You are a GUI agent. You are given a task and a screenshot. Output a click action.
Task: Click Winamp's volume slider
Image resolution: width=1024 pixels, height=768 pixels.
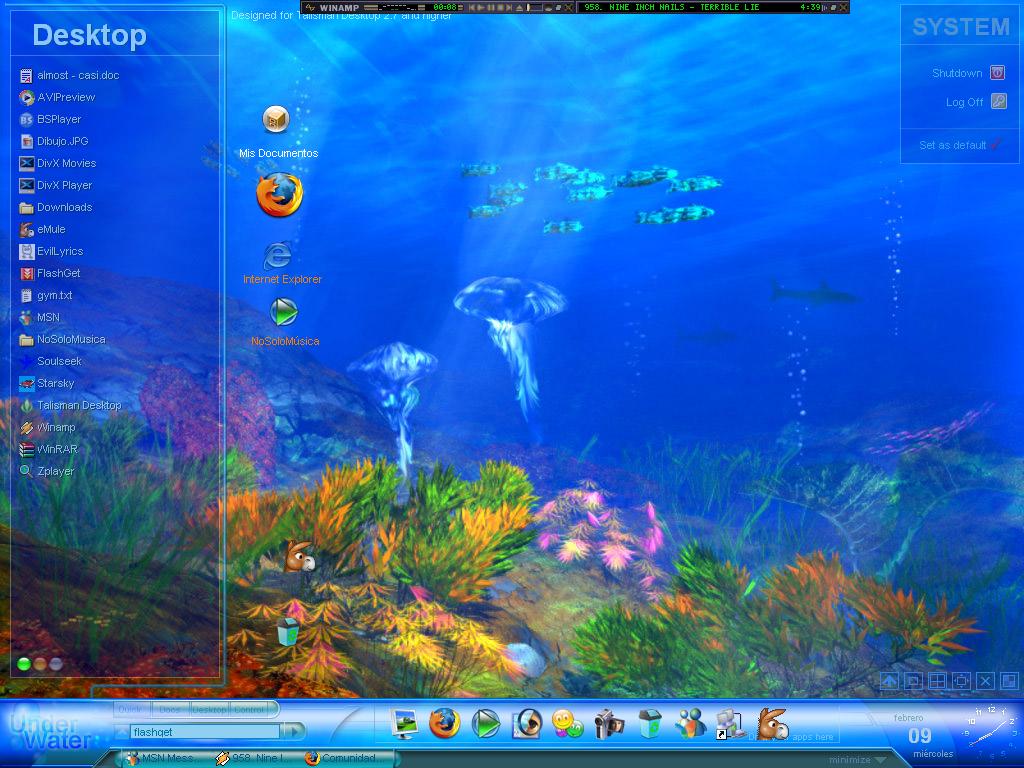click(534, 7)
